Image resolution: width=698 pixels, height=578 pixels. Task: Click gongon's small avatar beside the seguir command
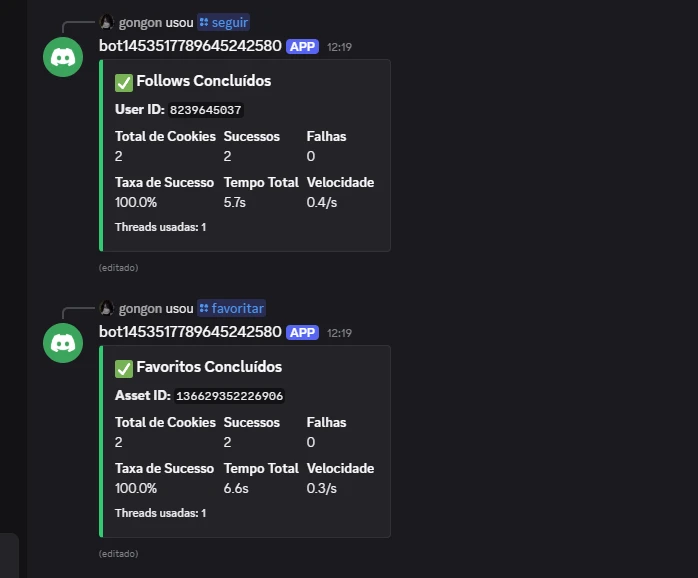(x=107, y=22)
